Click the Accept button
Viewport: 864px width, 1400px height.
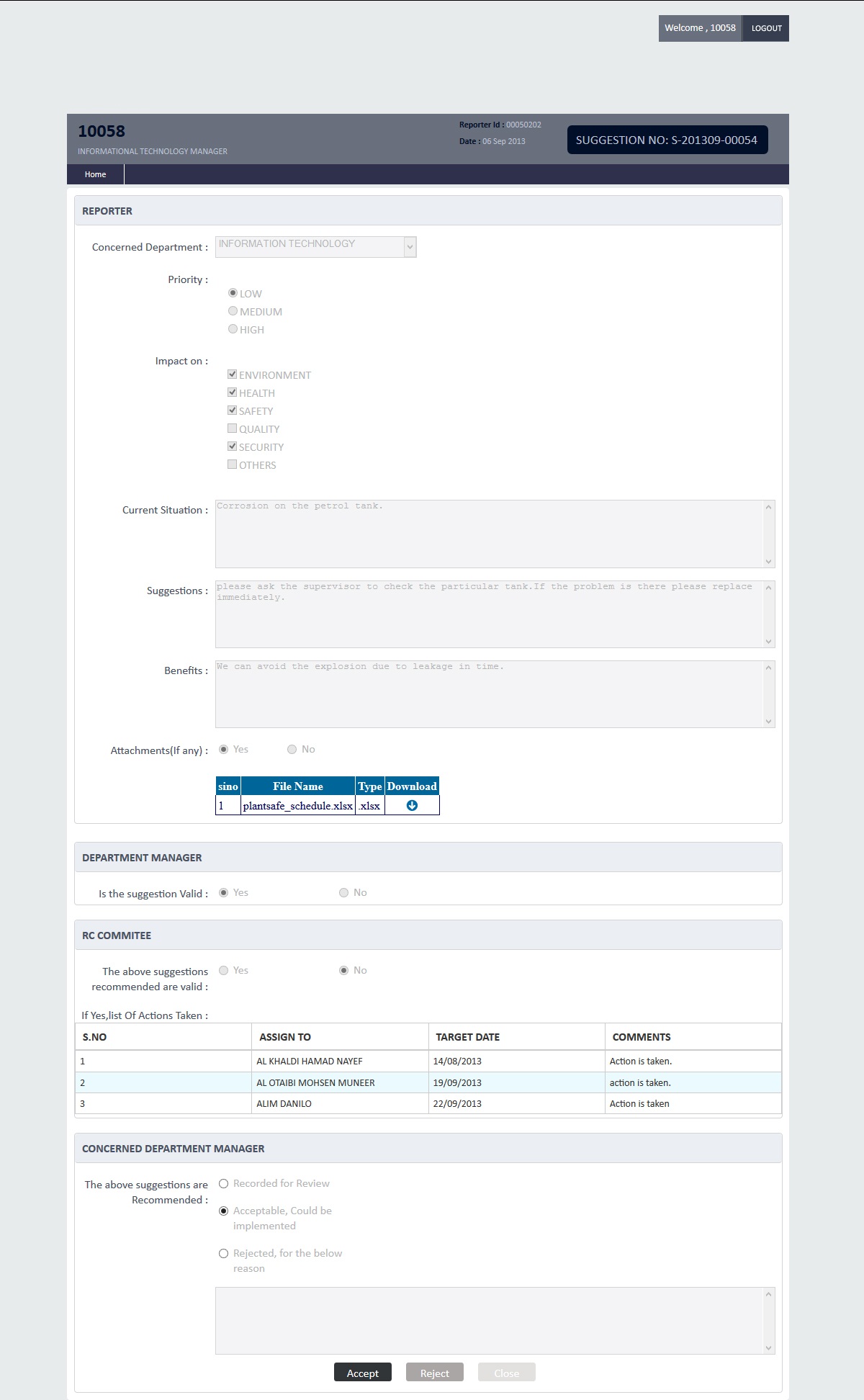(x=363, y=1373)
